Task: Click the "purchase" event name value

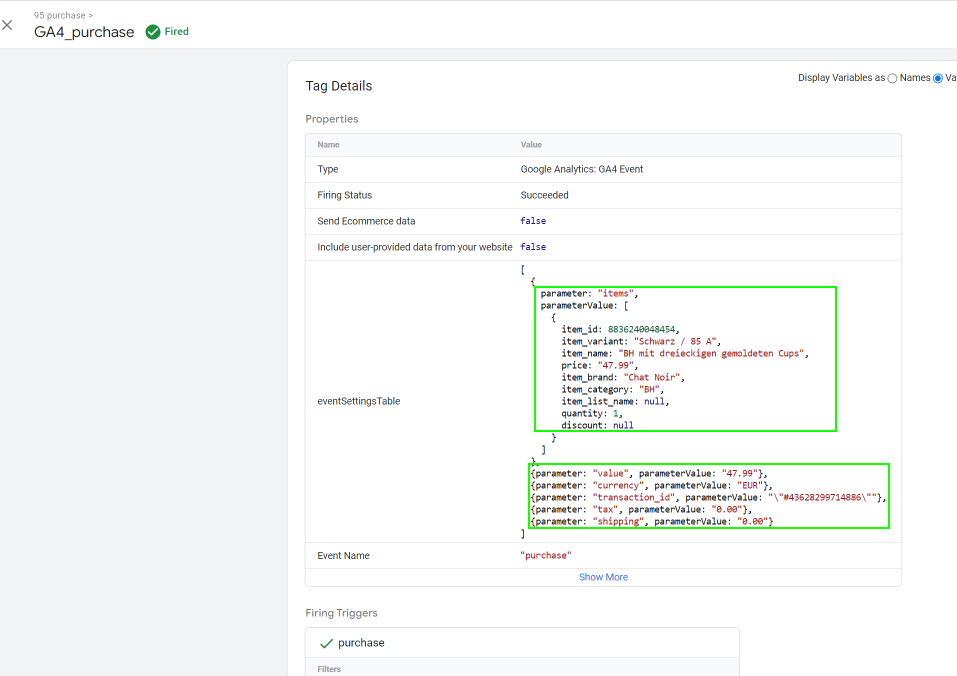Action: coord(546,556)
